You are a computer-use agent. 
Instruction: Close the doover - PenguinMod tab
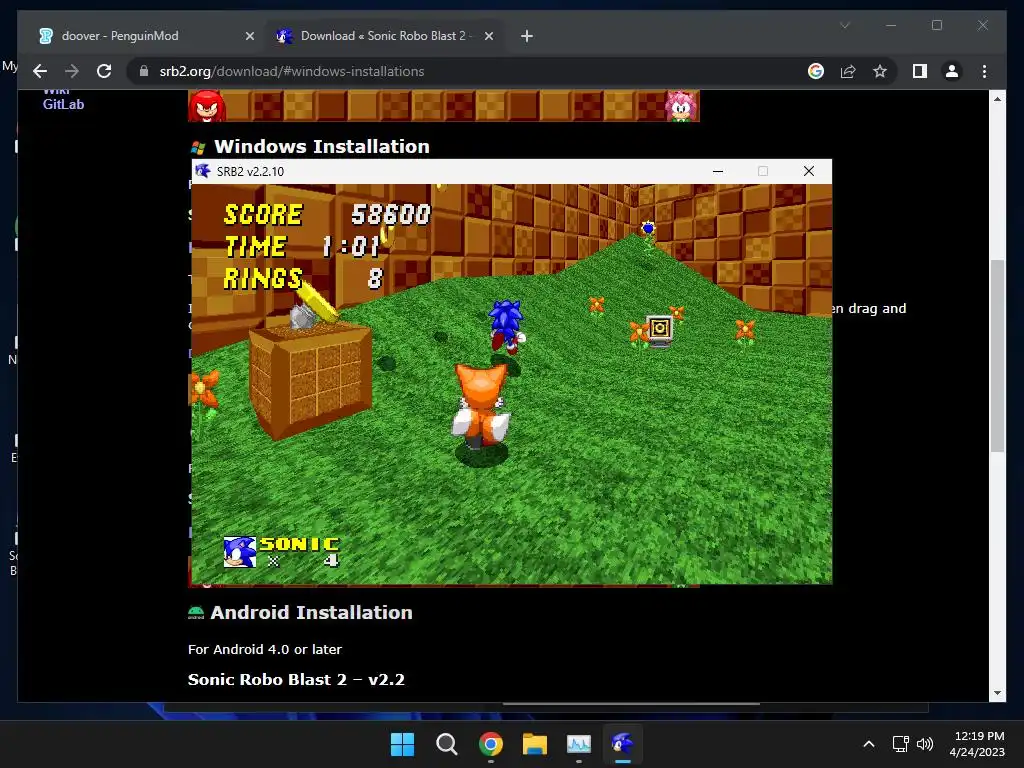(249, 36)
